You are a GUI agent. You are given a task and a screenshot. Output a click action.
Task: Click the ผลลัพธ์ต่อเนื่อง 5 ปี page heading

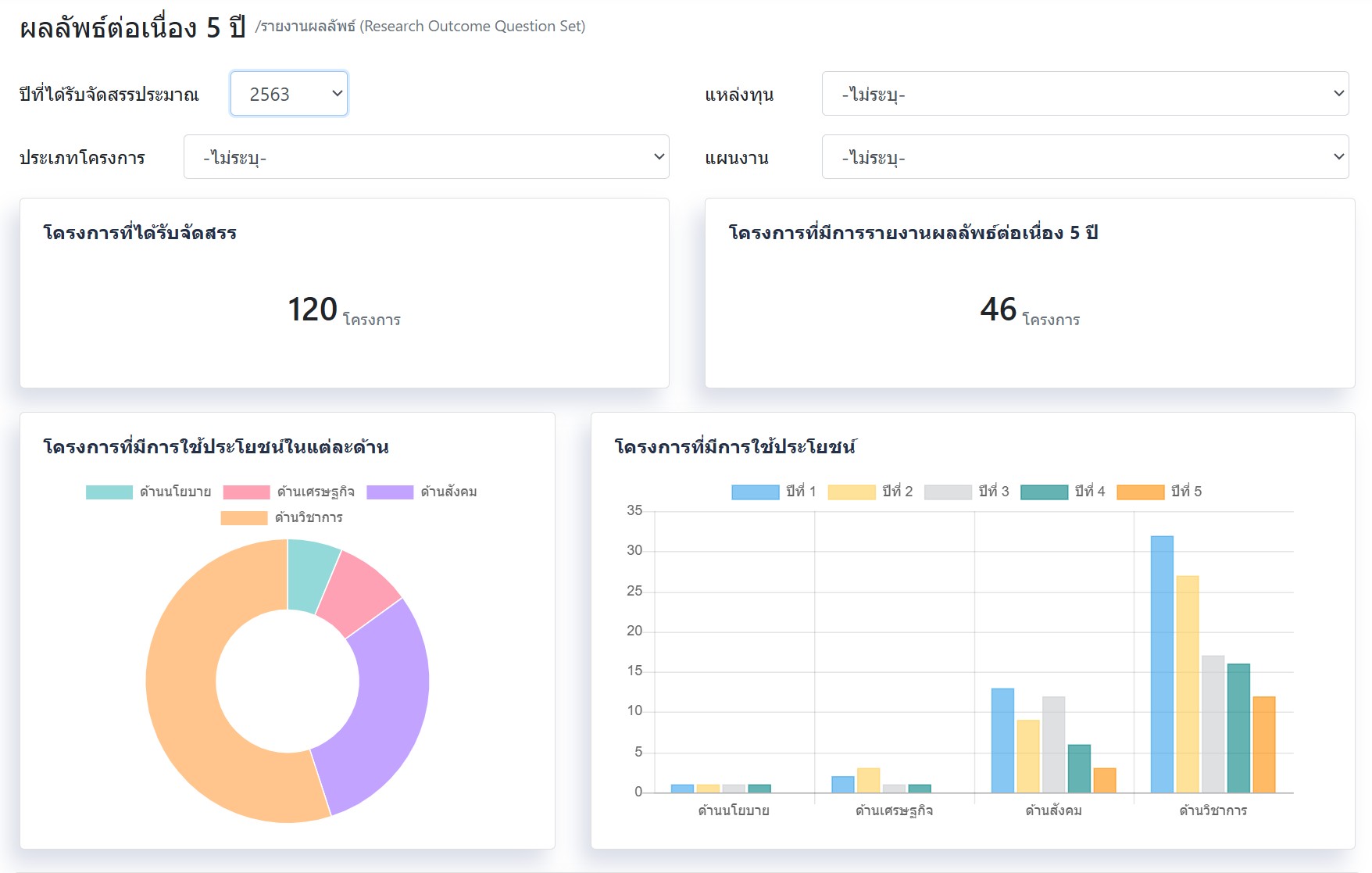[133, 28]
